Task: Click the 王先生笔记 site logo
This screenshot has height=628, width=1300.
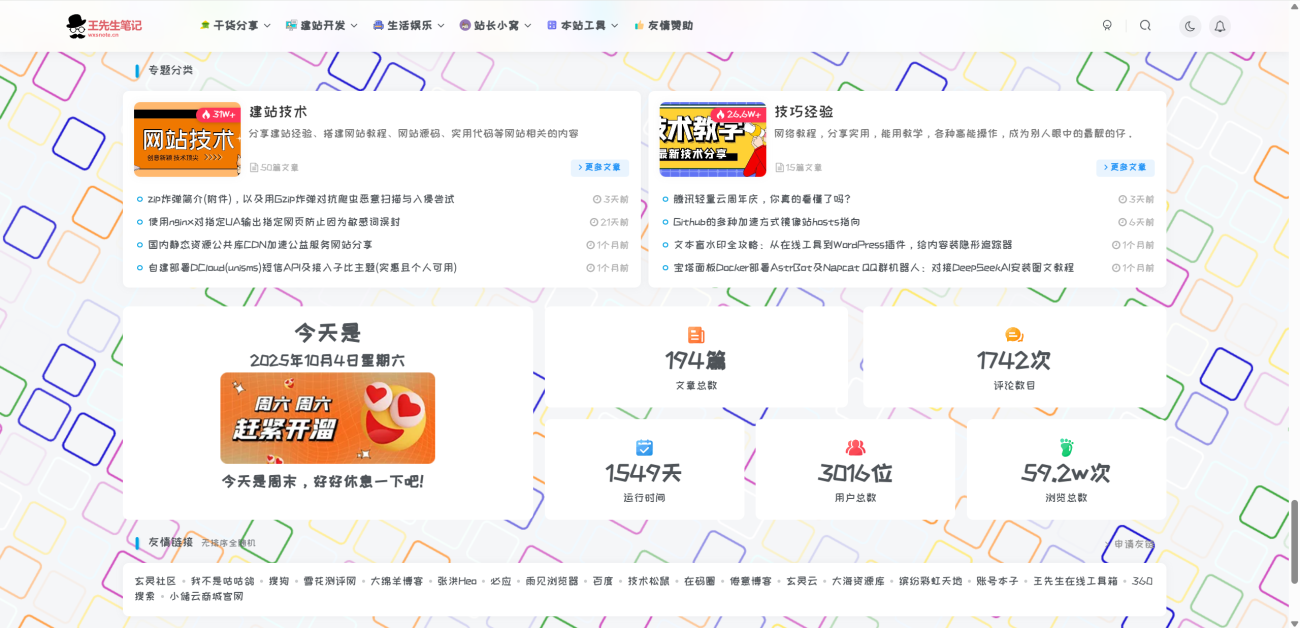Action: coord(104,26)
